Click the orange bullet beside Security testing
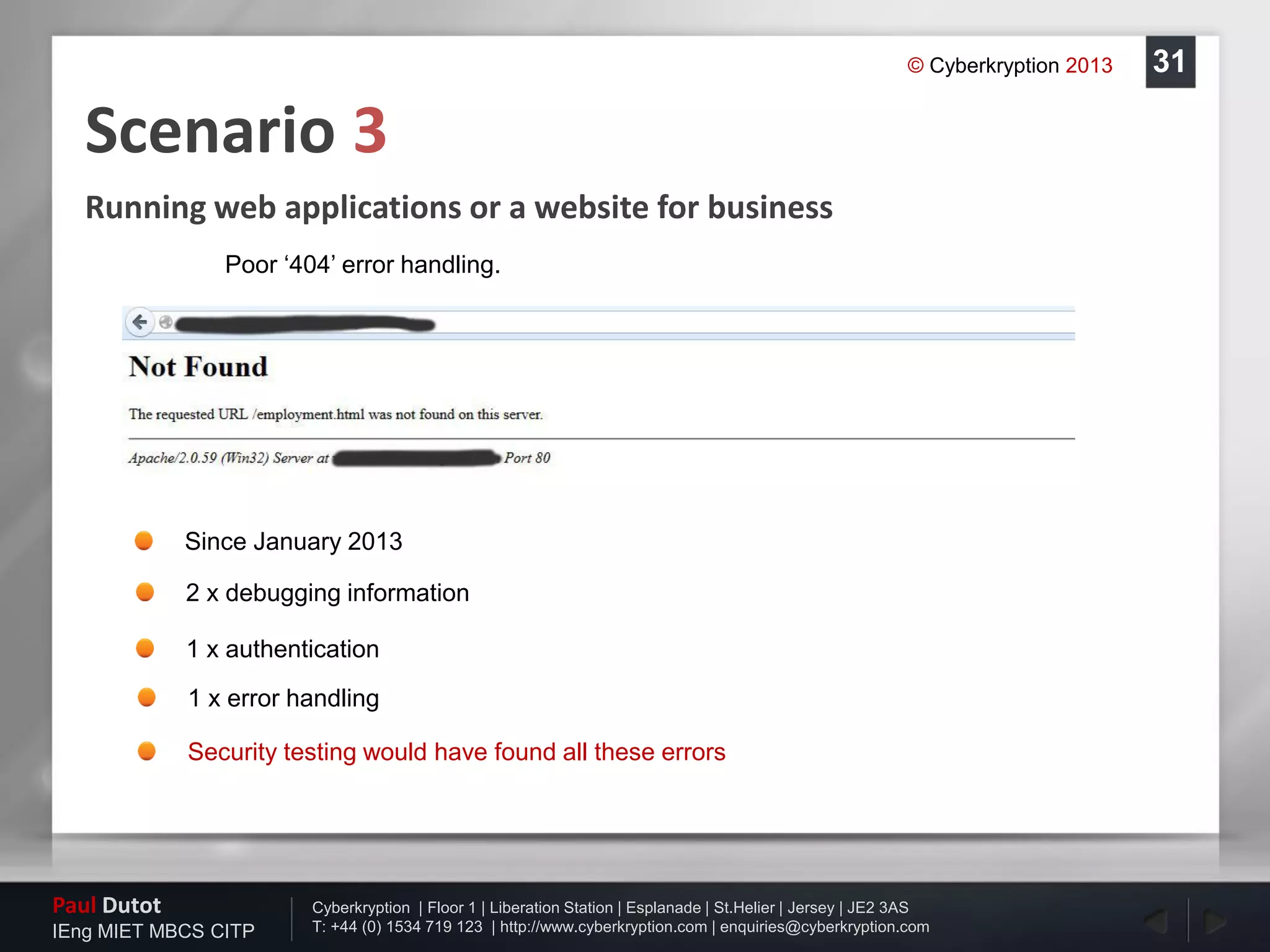 (147, 751)
